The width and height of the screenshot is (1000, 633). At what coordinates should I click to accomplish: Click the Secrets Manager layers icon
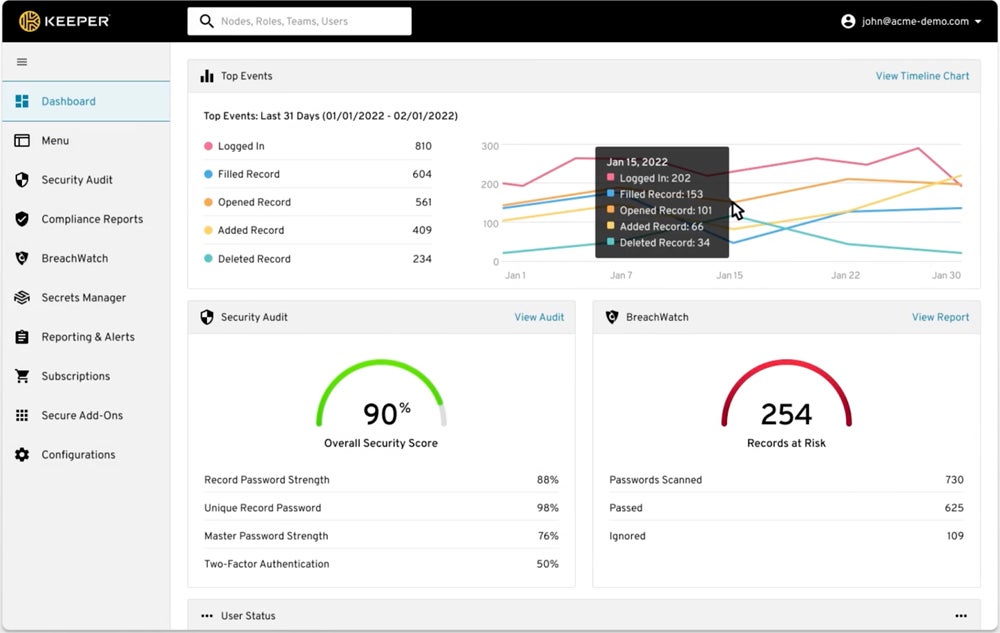click(x=22, y=298)
